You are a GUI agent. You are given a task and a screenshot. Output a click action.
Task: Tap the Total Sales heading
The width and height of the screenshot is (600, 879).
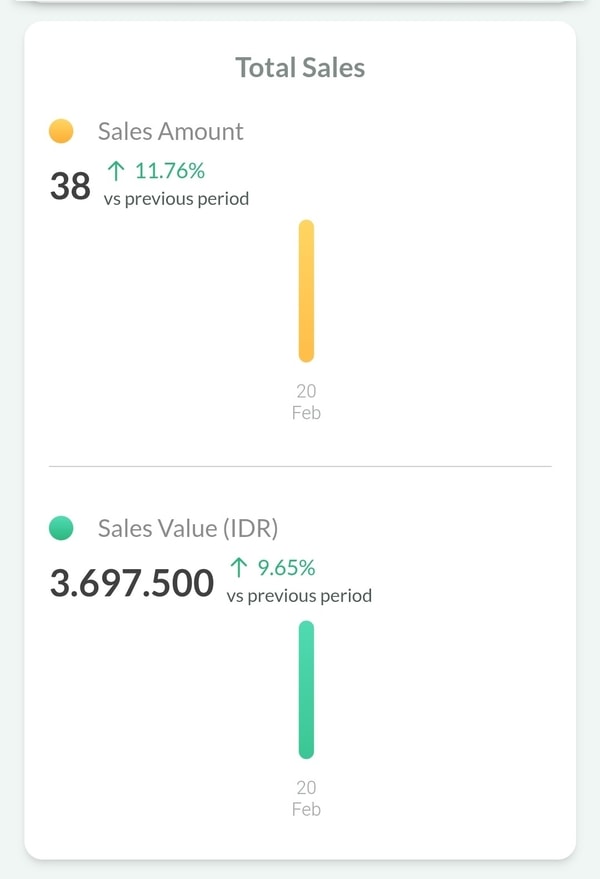click(x=300, y=68)
